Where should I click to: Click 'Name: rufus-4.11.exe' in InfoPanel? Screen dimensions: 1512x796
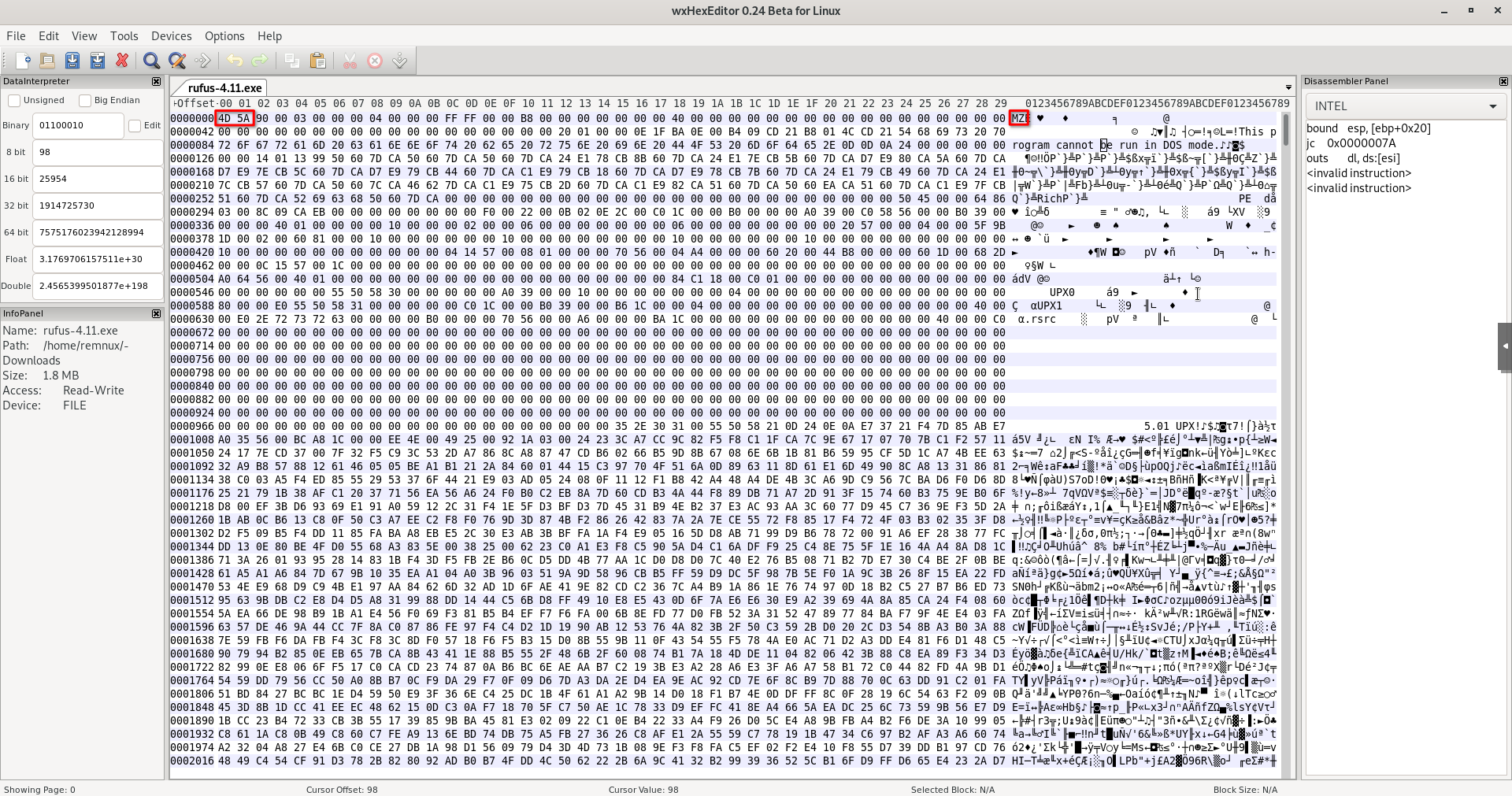coord(60,331)
